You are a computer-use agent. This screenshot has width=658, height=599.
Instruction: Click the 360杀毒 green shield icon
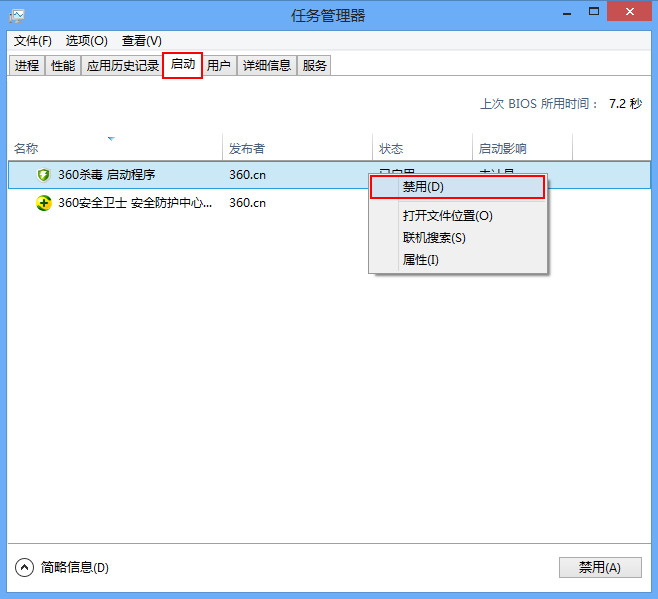[43, 175]
